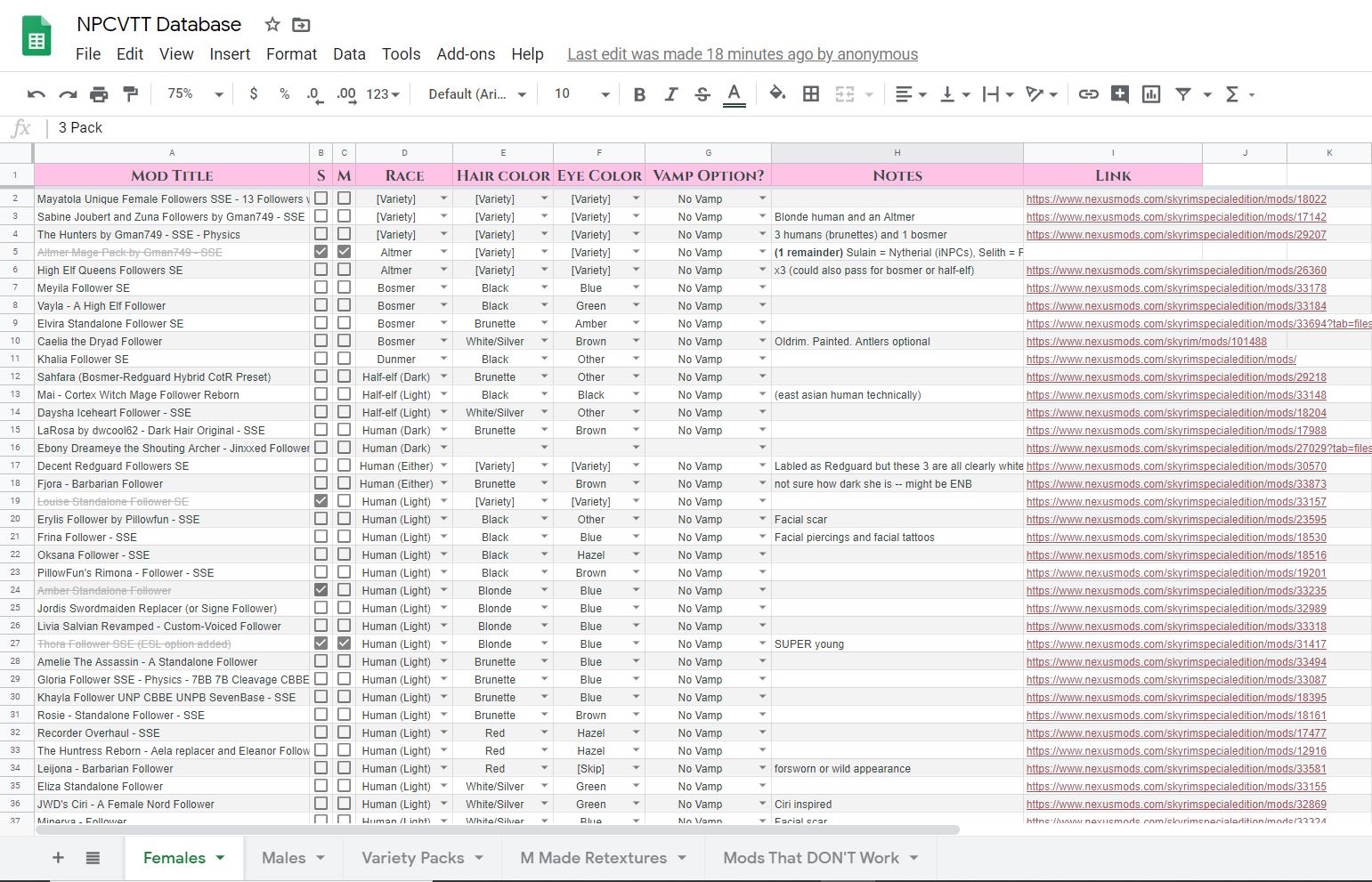The image size is (1372, 882).
Task: Open the cell Borders tool
Action: pos(811,94)
